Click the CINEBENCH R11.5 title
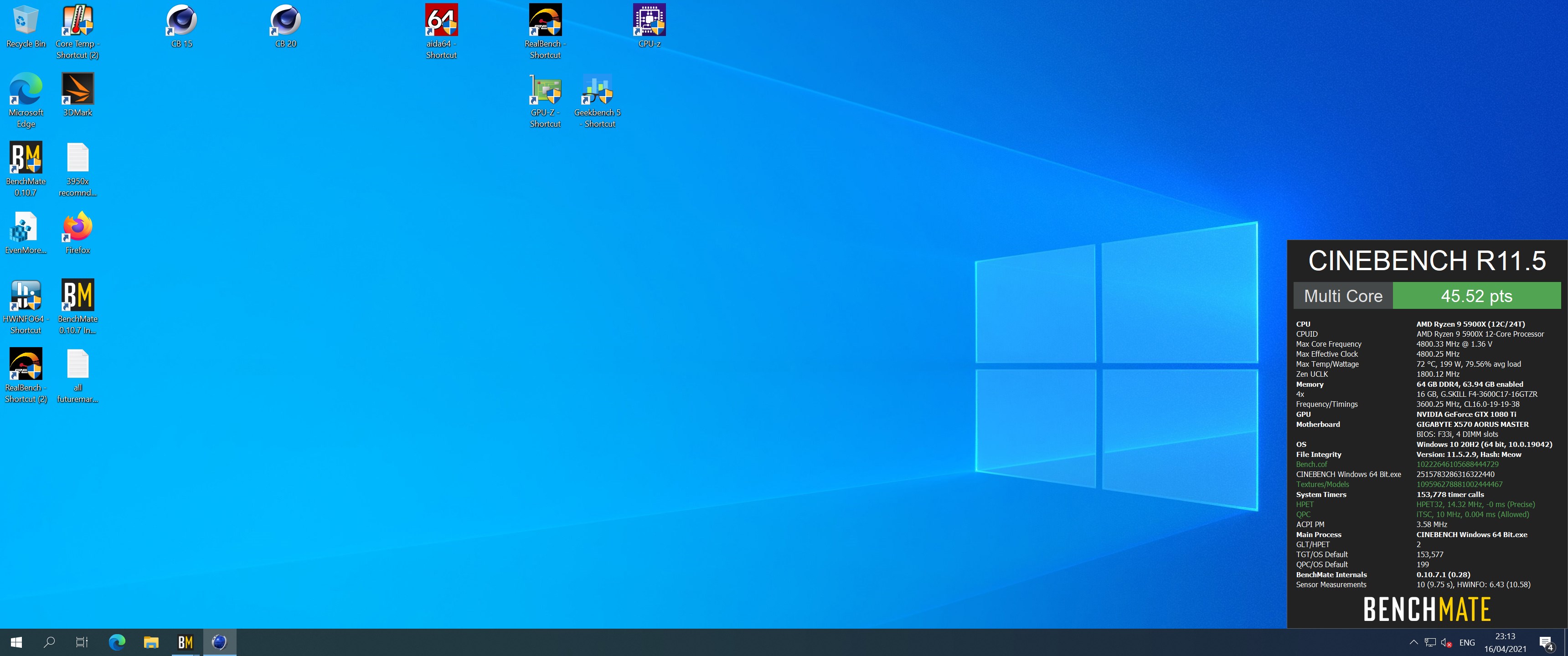The height and width of the screenshot is (656, 1568). pyautogui.click(x=1427, y=261)
